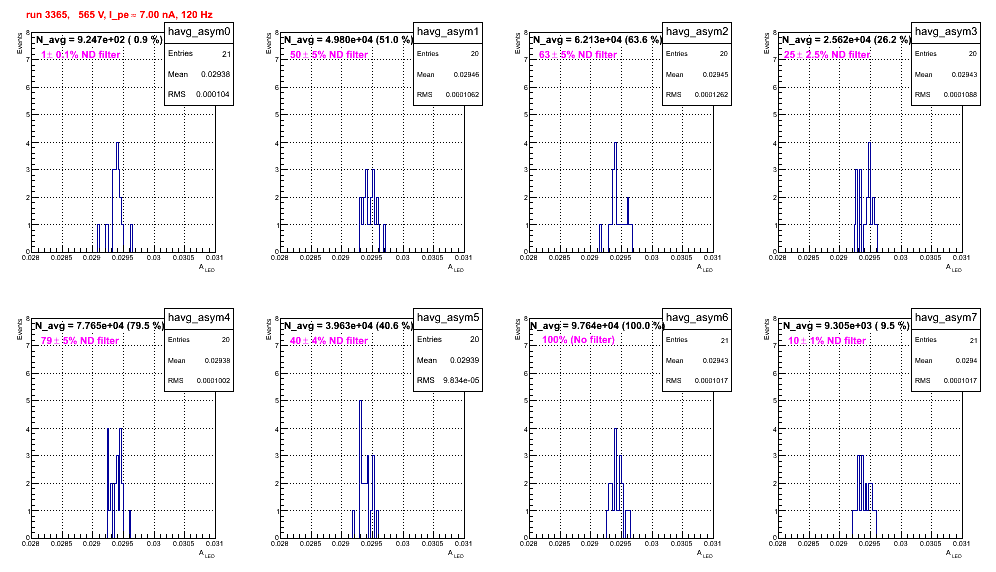The width and height of the screenshot is (996, 572).
Task: Click the N_avg = 9.247e+02 label
Action: 98,39
